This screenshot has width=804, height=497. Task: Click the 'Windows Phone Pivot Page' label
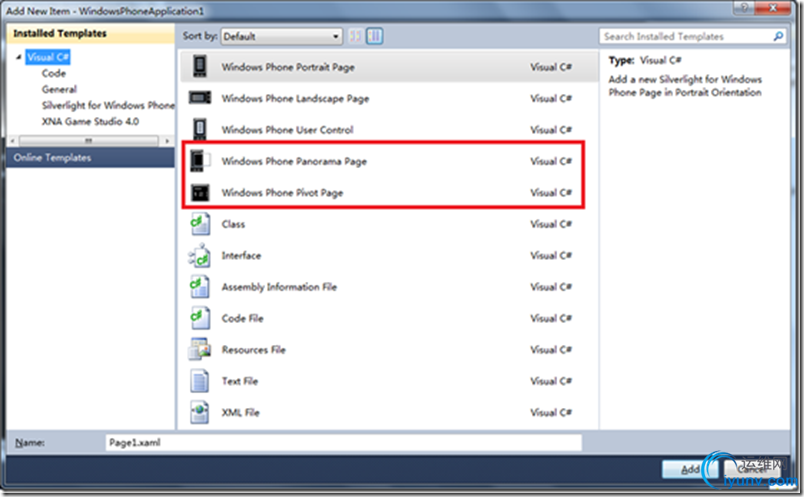coord(282,193)
